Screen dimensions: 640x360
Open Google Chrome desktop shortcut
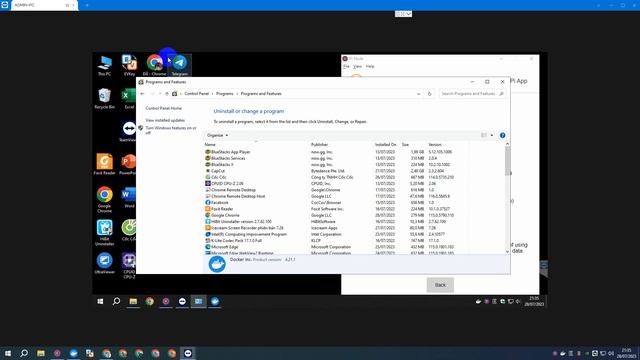point(104,200)
